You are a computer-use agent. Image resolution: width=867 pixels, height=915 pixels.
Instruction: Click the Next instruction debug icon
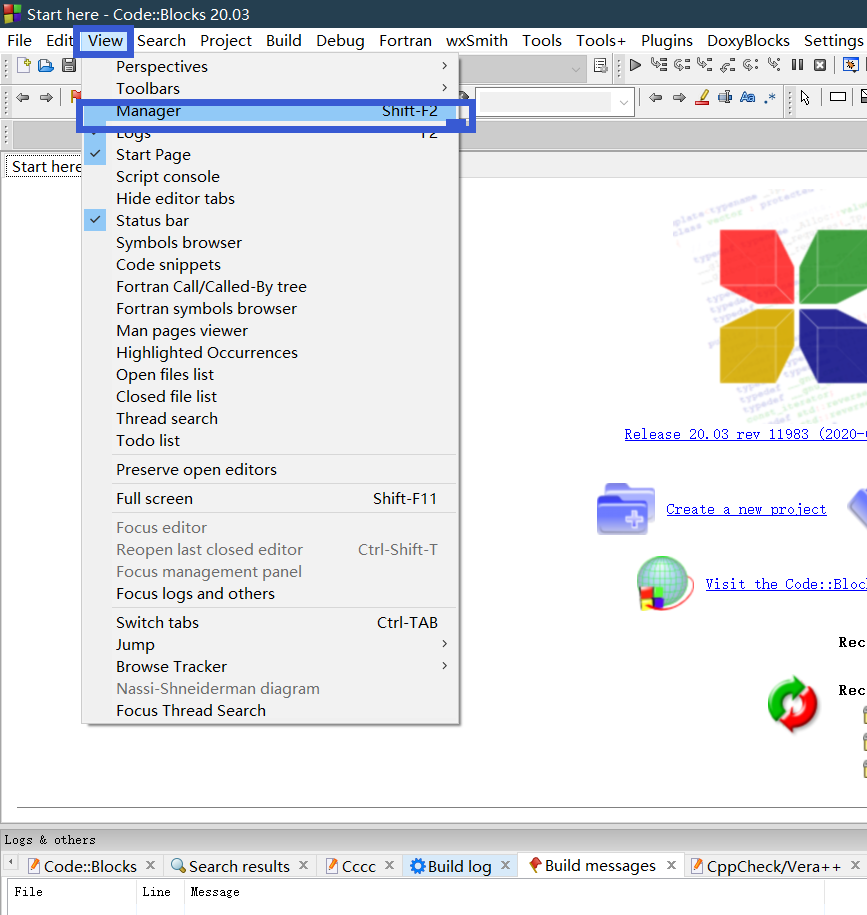point(751,65)
